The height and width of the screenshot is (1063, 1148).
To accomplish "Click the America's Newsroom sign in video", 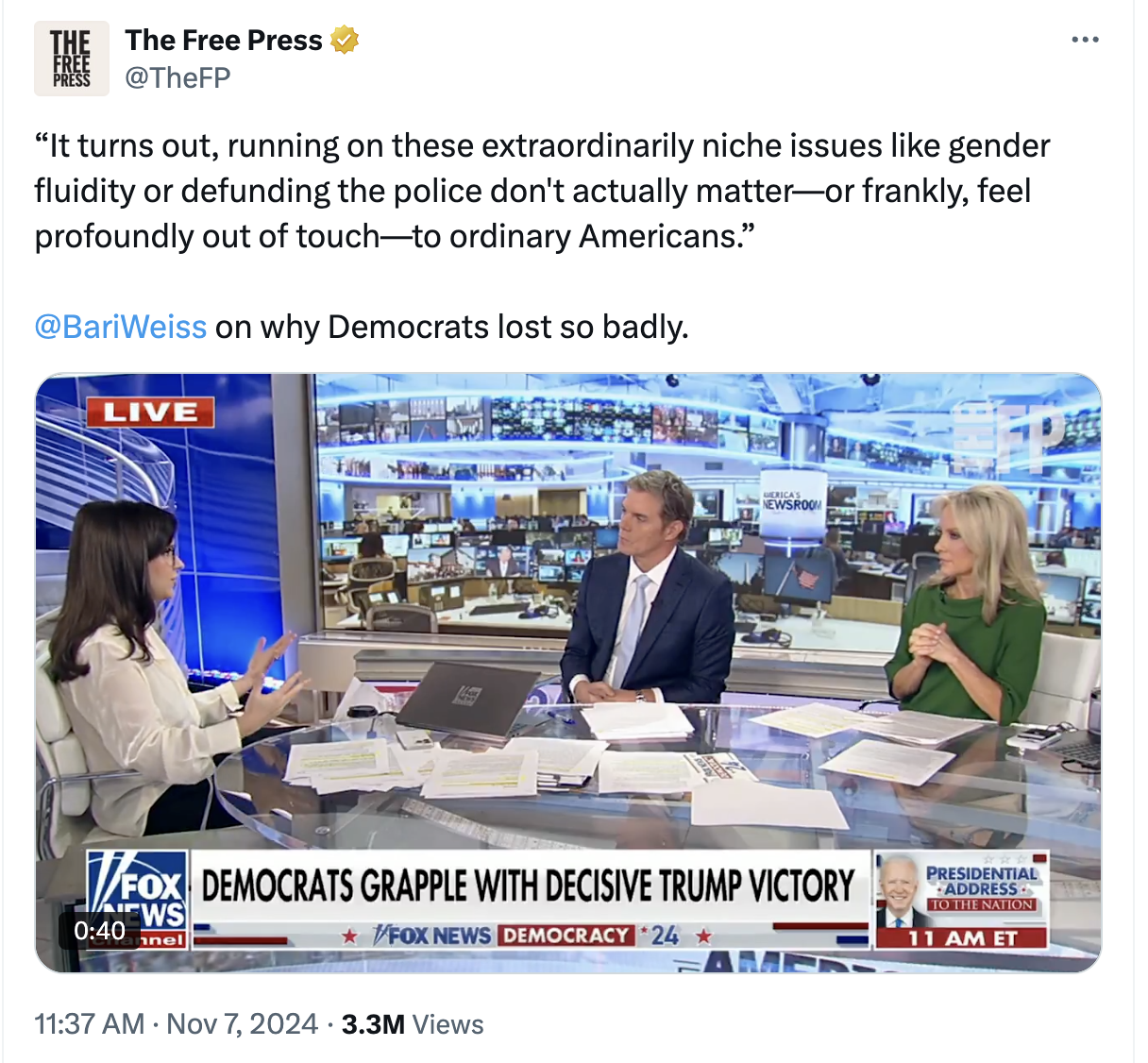I will [x=791, y=500].
